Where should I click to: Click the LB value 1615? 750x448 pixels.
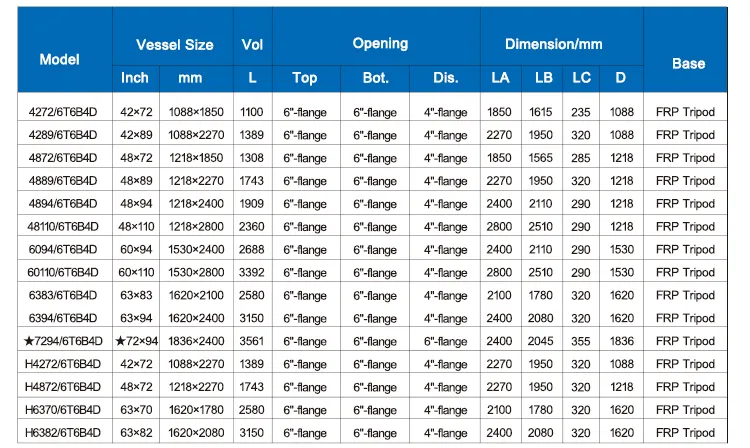543,112
